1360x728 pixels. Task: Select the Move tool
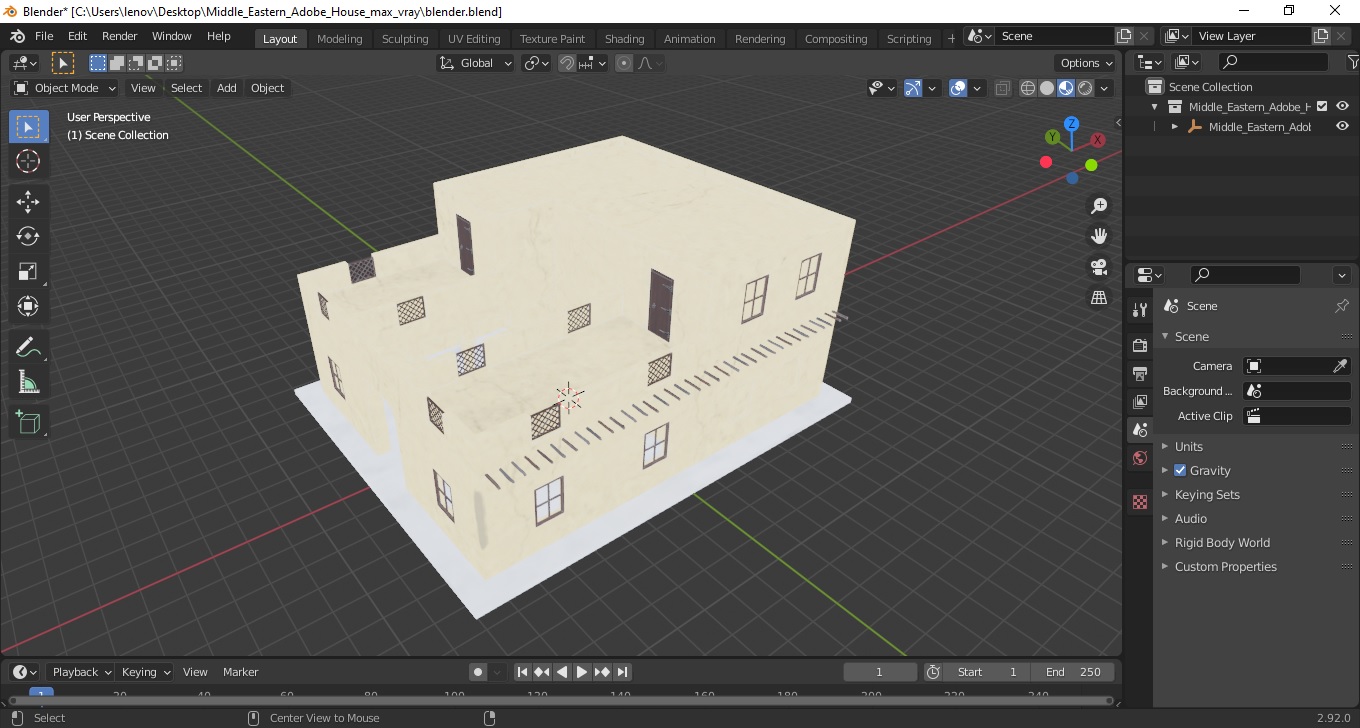[x=28, y=202]
